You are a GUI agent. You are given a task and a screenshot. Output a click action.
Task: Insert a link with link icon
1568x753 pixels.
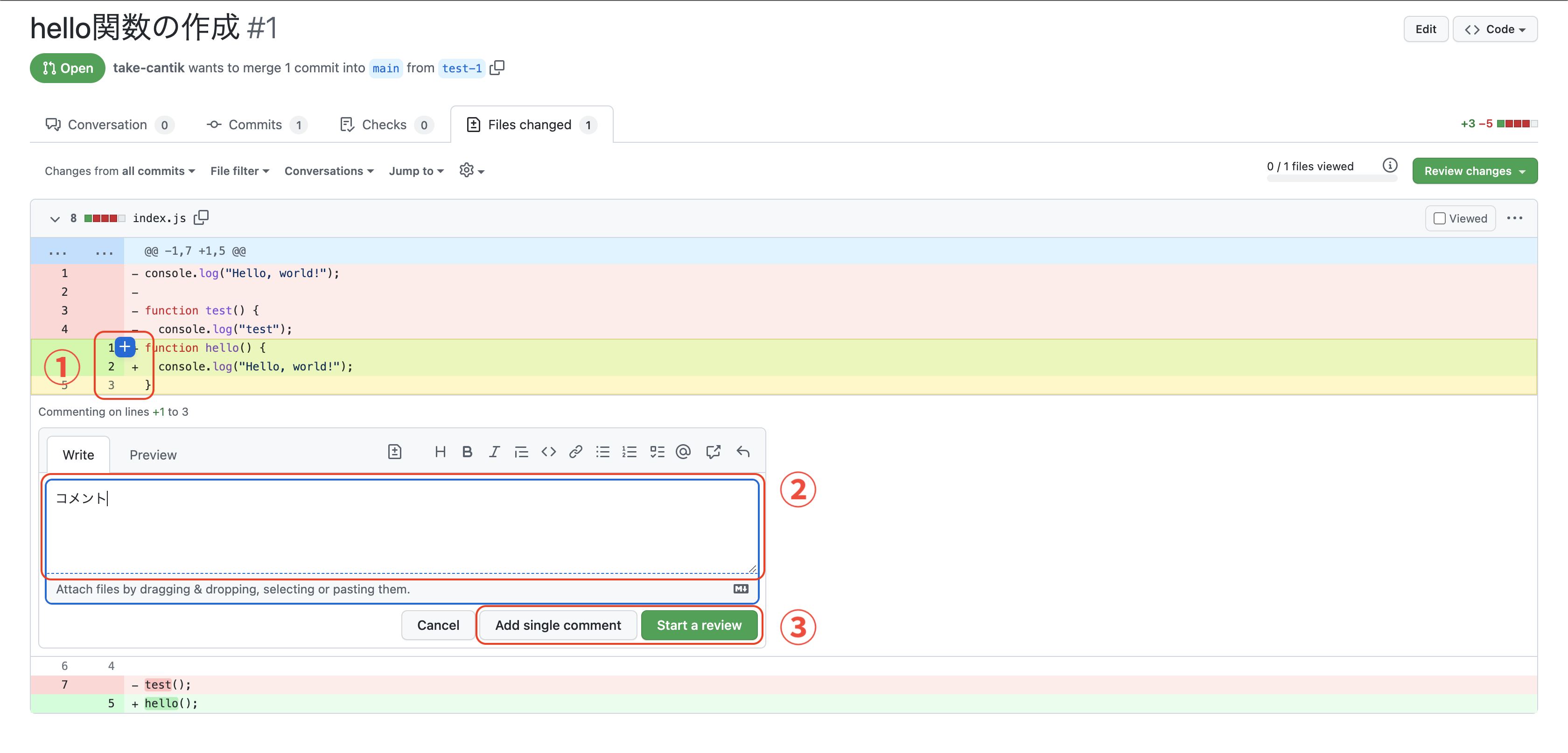[575, 452]
